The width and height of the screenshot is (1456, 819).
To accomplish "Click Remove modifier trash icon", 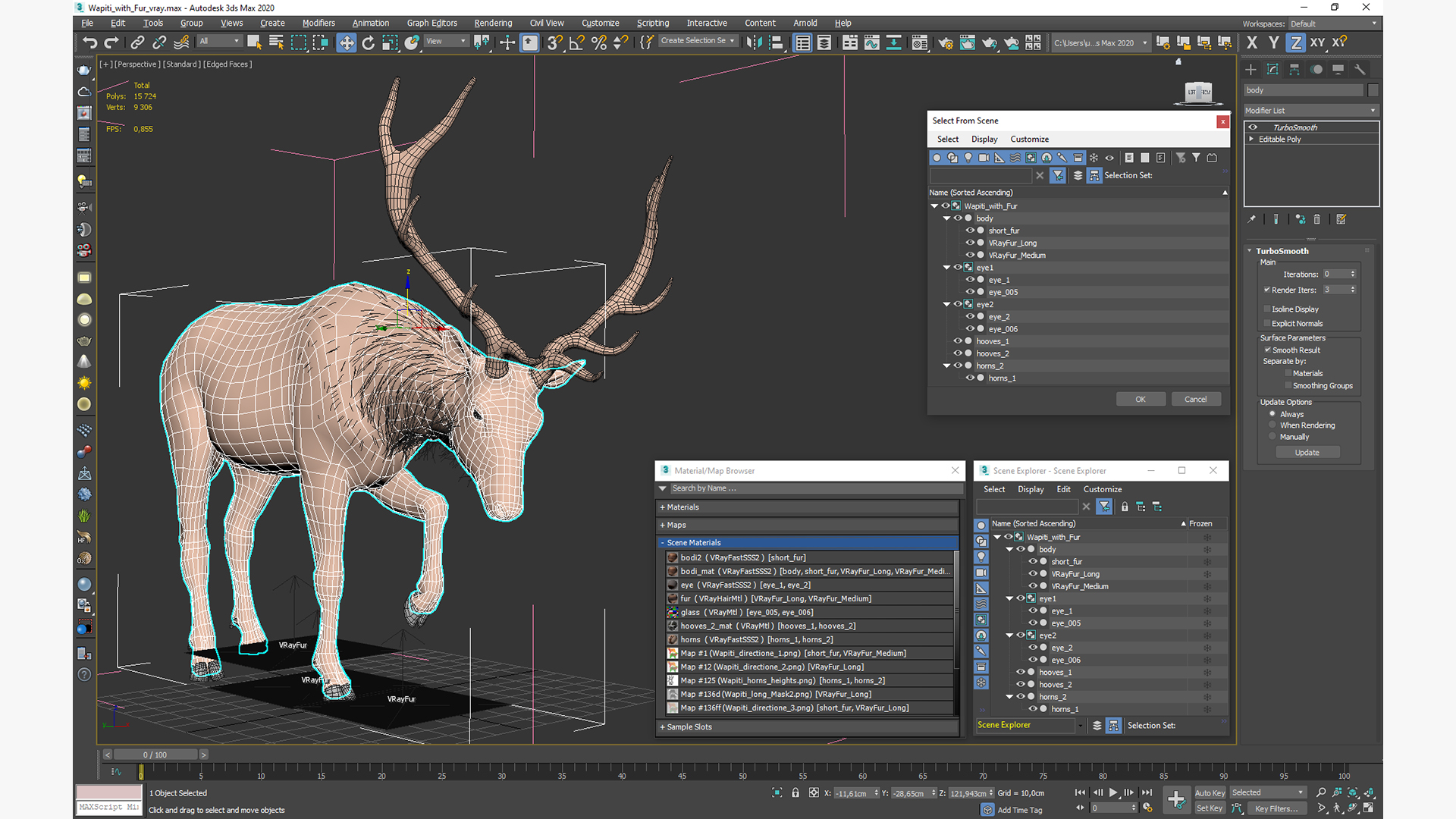I will [x=1317, y=220].
